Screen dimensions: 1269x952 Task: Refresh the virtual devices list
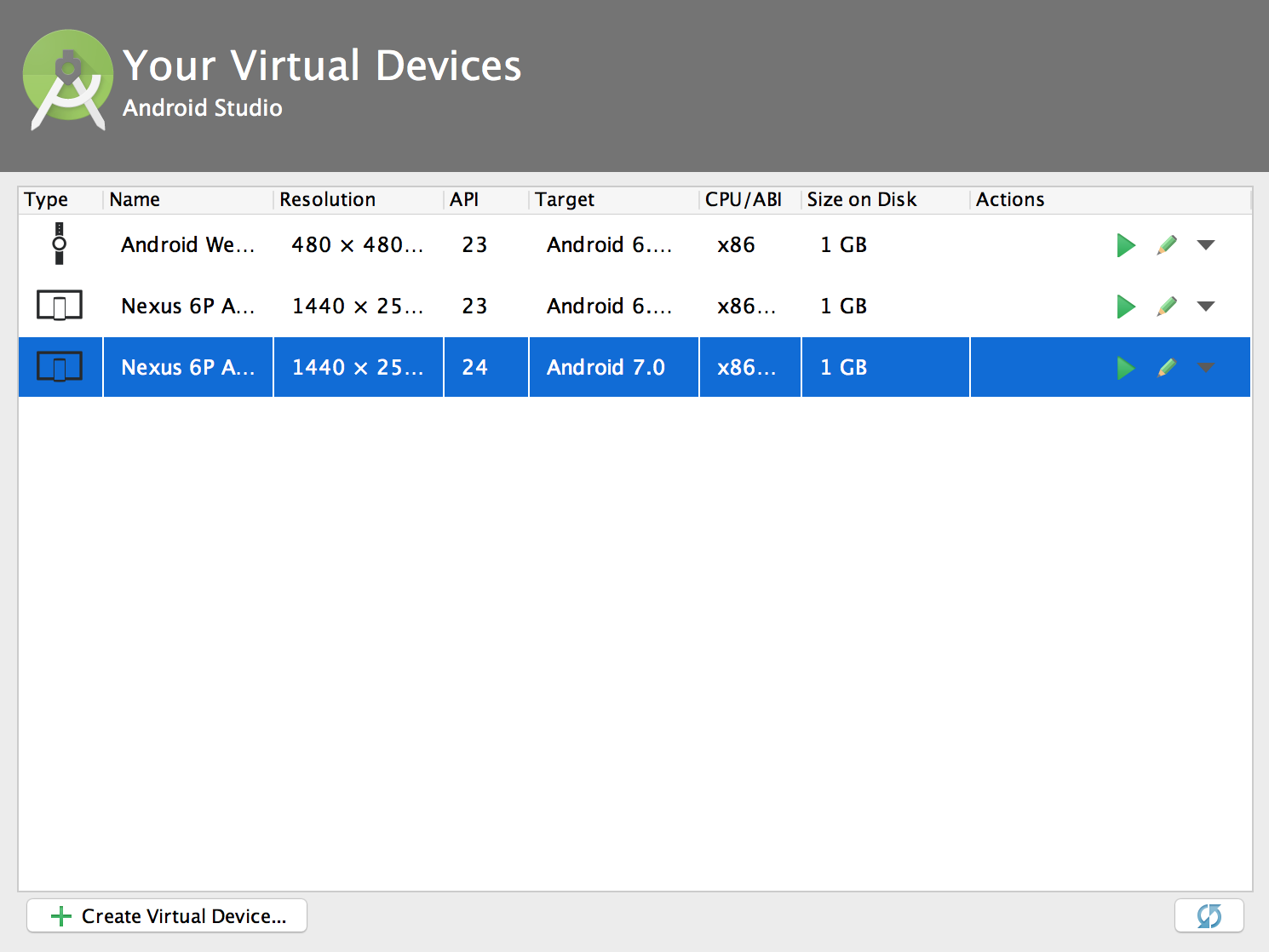1209,915
